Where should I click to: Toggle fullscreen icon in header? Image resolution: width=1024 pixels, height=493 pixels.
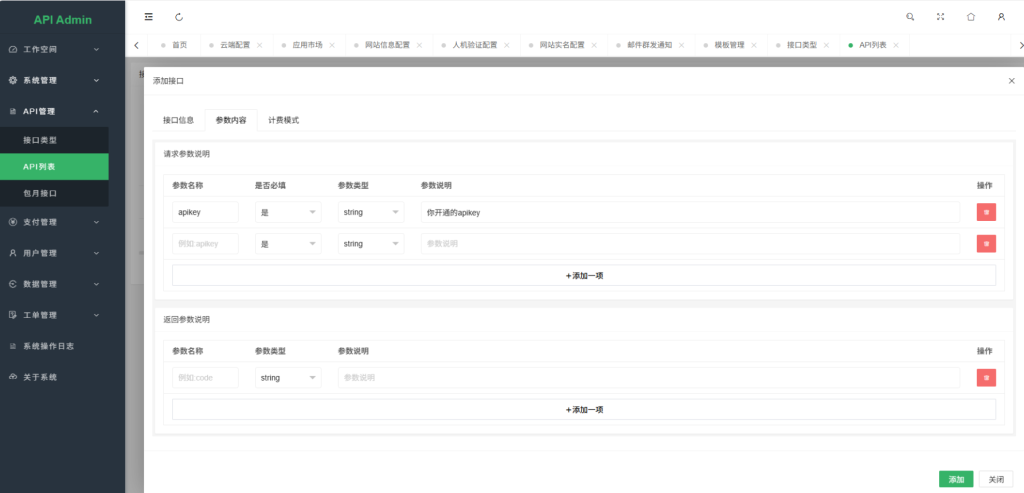(940, 17)
